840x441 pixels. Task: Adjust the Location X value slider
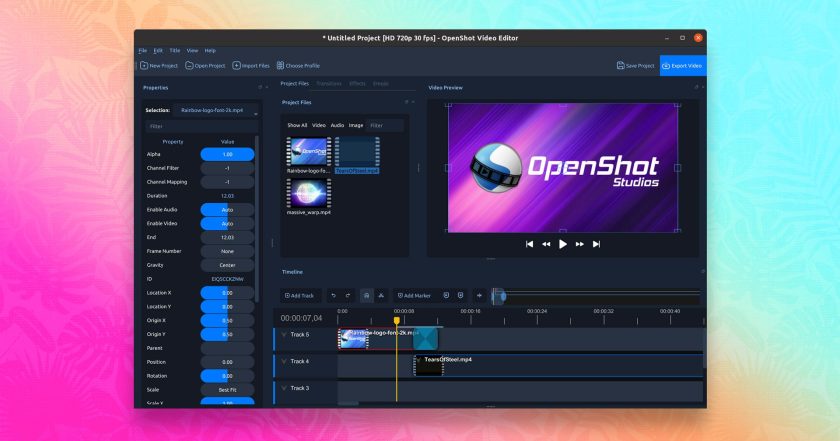[227, 293]
